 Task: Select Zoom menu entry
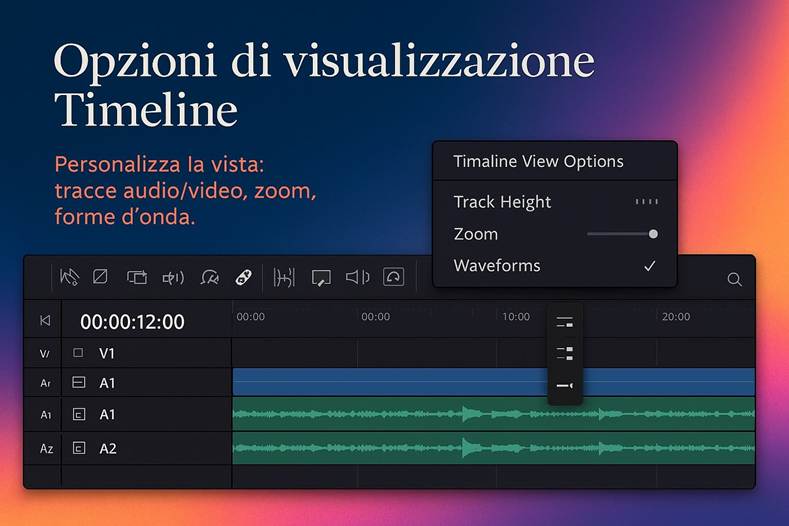click(555, 234)
